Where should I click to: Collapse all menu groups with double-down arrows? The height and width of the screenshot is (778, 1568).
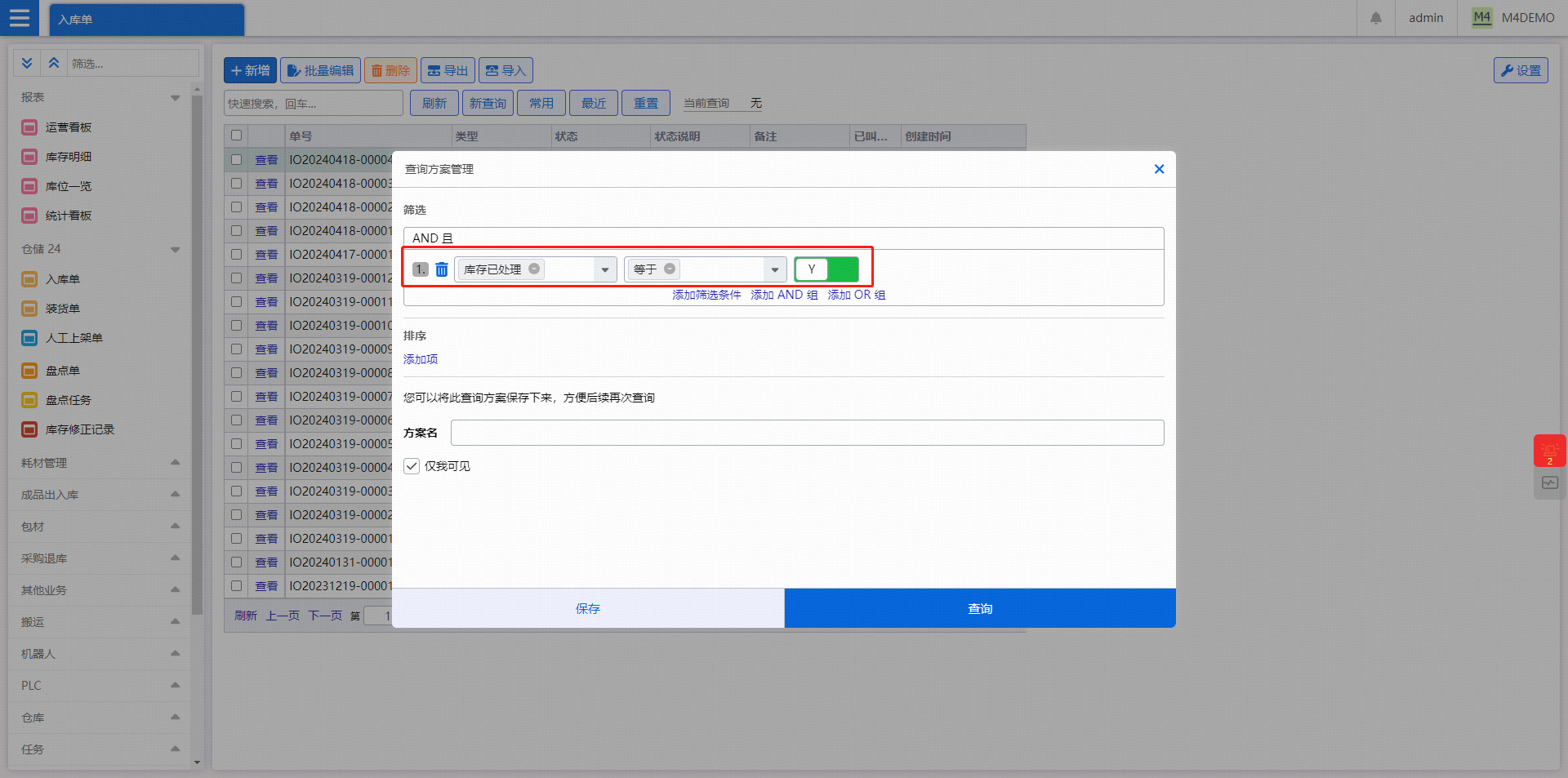[x=27, y=63]
